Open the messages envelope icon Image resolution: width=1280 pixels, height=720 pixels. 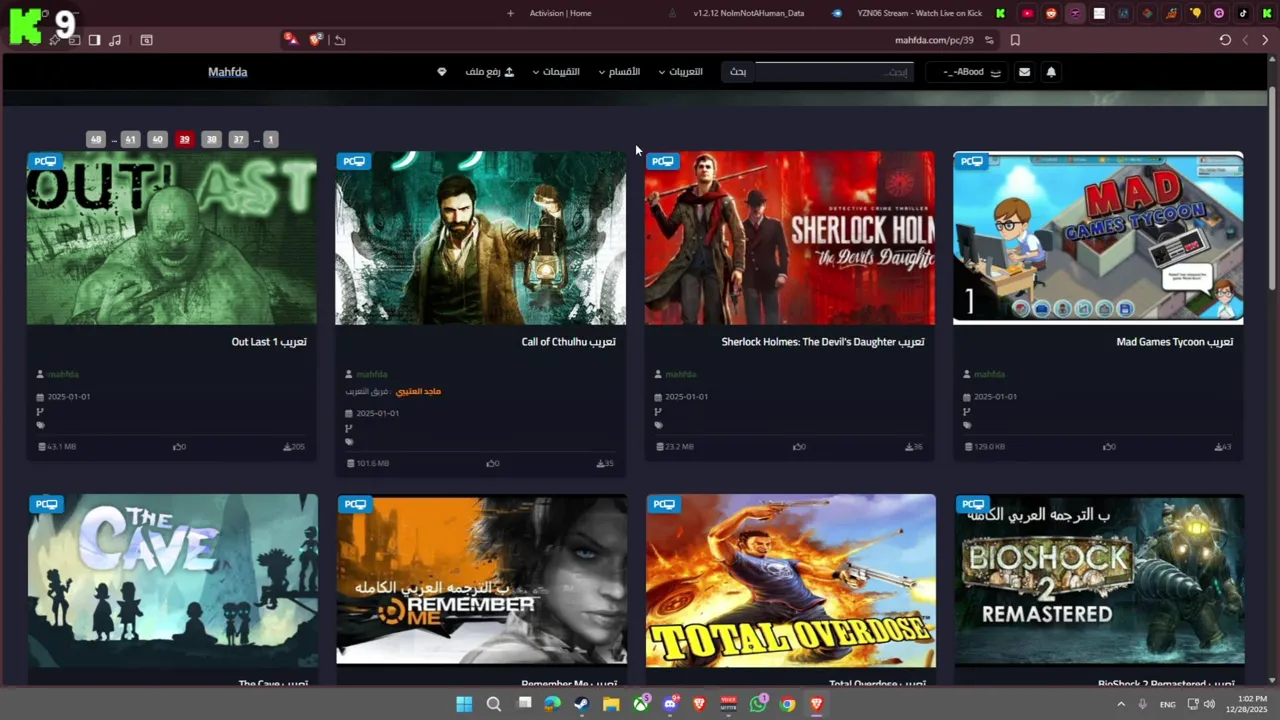pyautogui.click(x=1024, y=72)
